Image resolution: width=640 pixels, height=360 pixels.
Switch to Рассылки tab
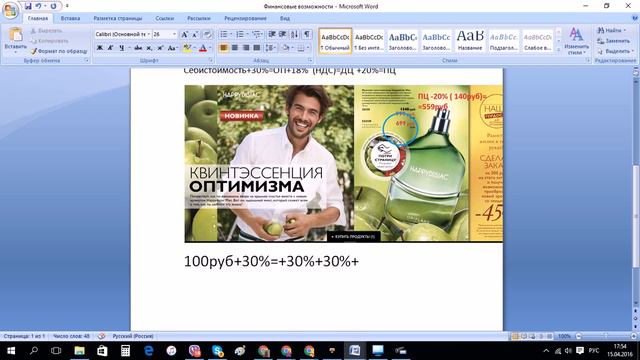point(199,18)
